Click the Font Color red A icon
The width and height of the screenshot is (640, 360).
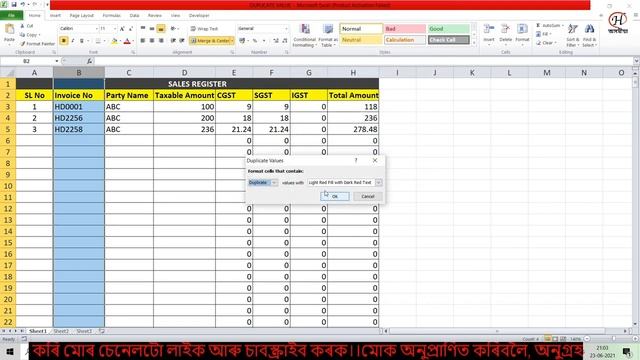click(x=127, y=41)
